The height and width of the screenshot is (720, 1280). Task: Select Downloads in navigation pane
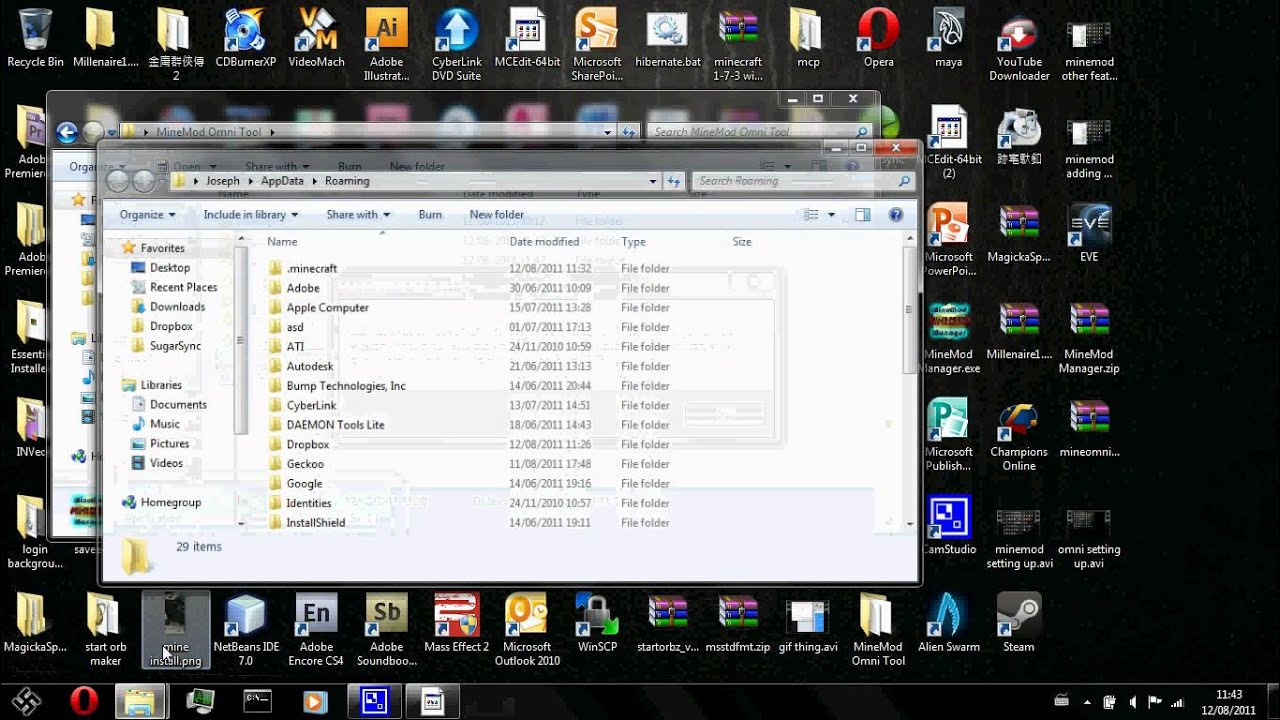point(177,307)
